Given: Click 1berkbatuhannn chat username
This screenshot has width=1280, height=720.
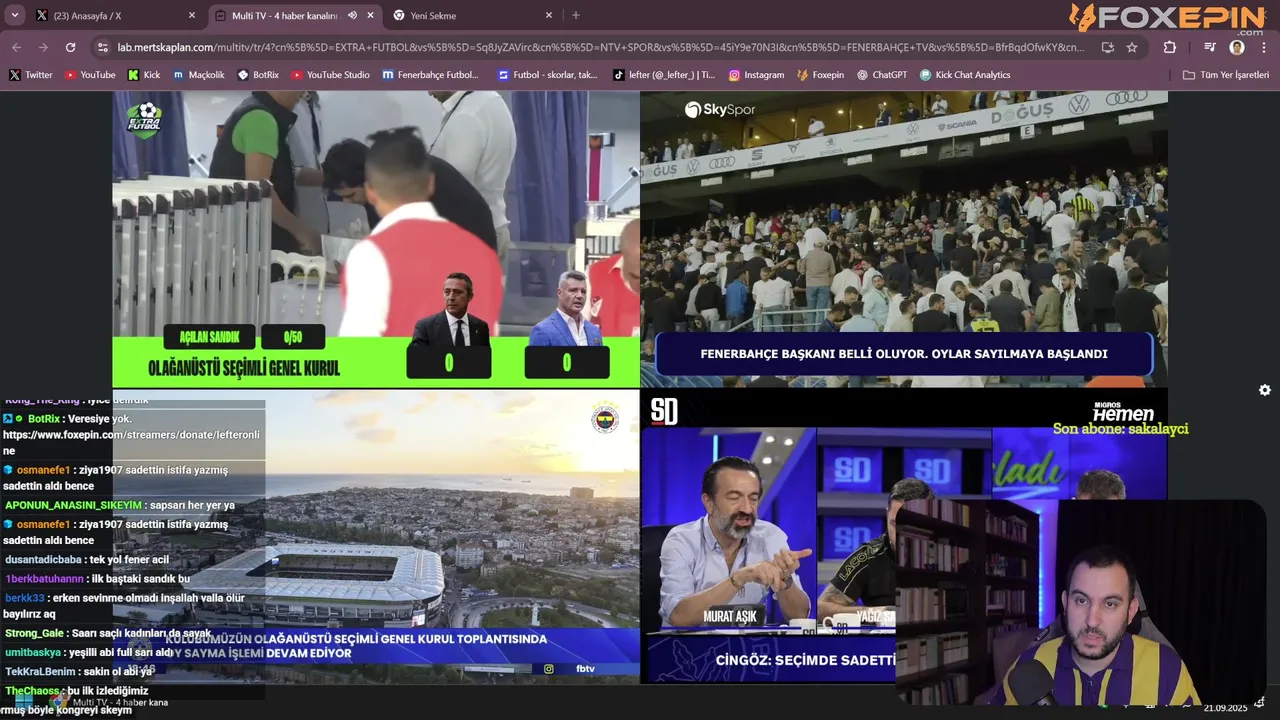Looking at the screenshot, I should pyautogui.click(x=45, y=579).
